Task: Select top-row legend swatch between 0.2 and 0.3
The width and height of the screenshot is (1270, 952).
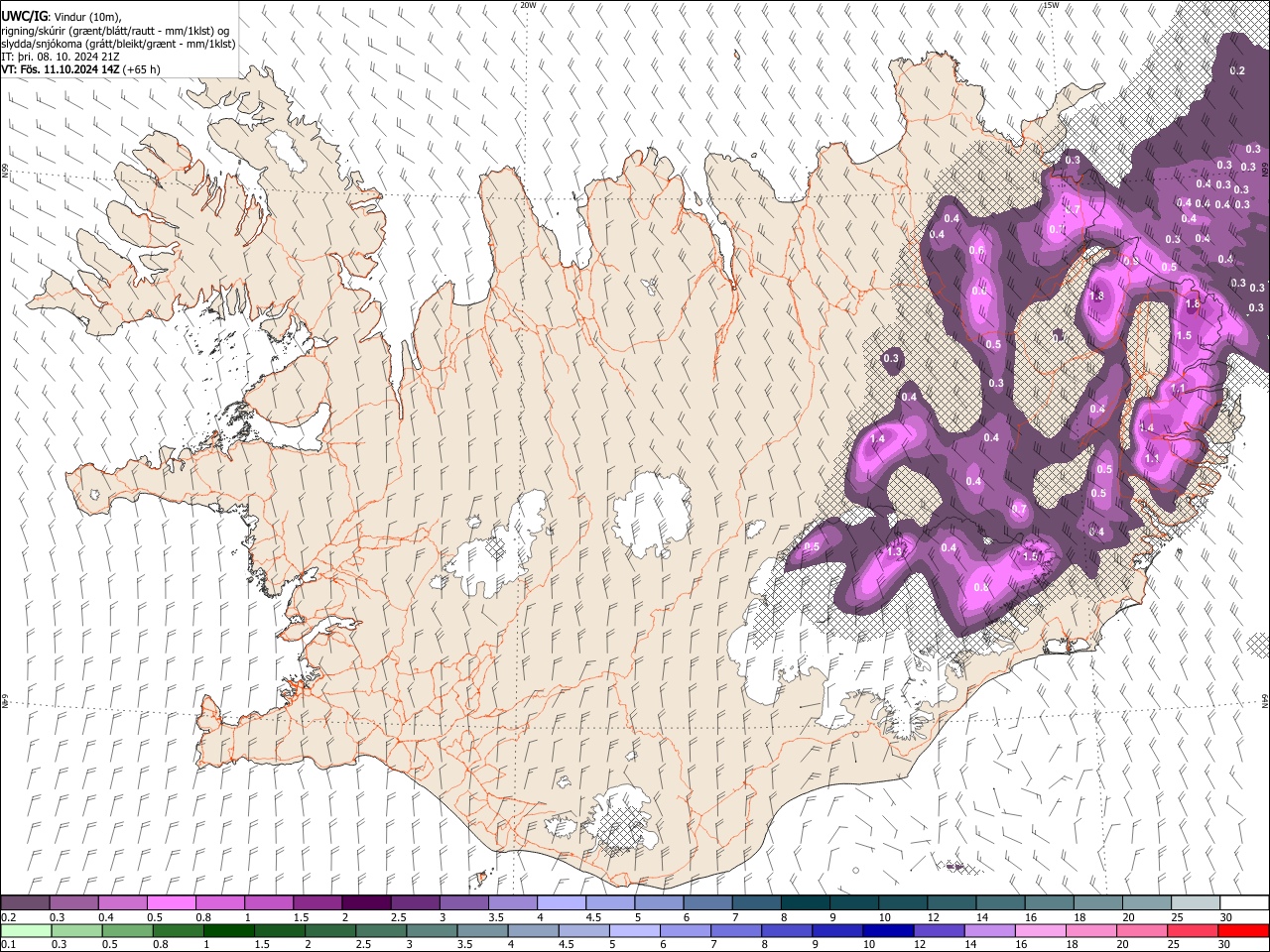Action: click(x=25, y=902)
